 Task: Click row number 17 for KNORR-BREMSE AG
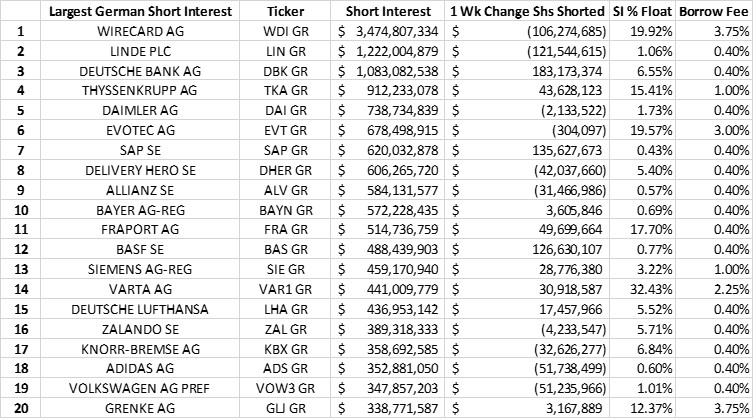(18, 344)
